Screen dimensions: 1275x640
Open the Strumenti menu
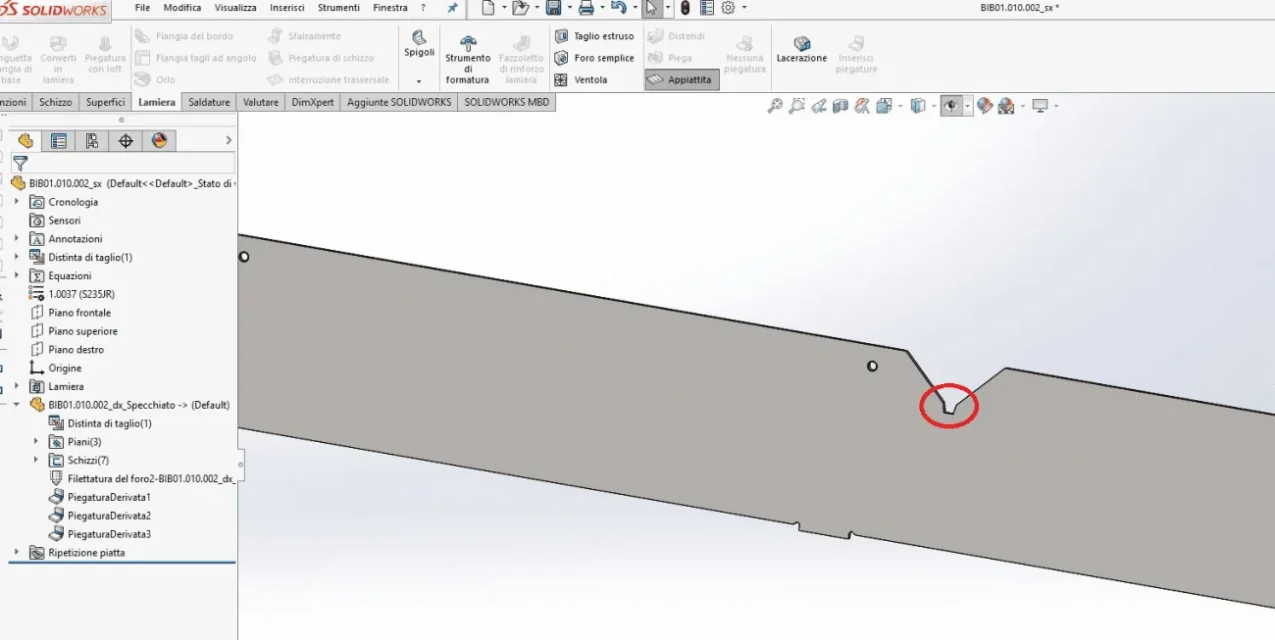[338, 8]
